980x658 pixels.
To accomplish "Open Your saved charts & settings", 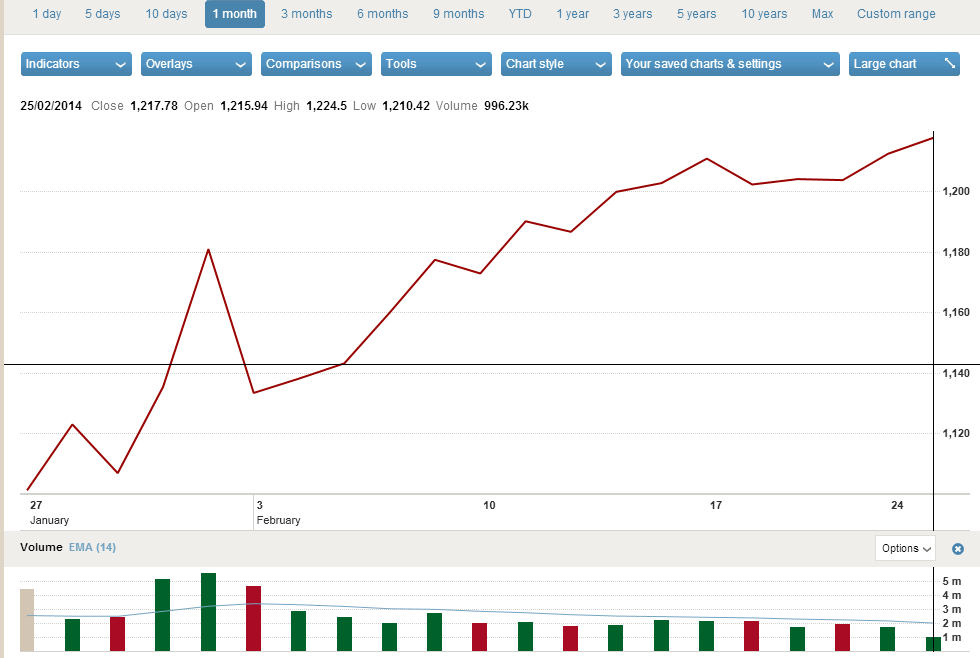I will (729, 64).
